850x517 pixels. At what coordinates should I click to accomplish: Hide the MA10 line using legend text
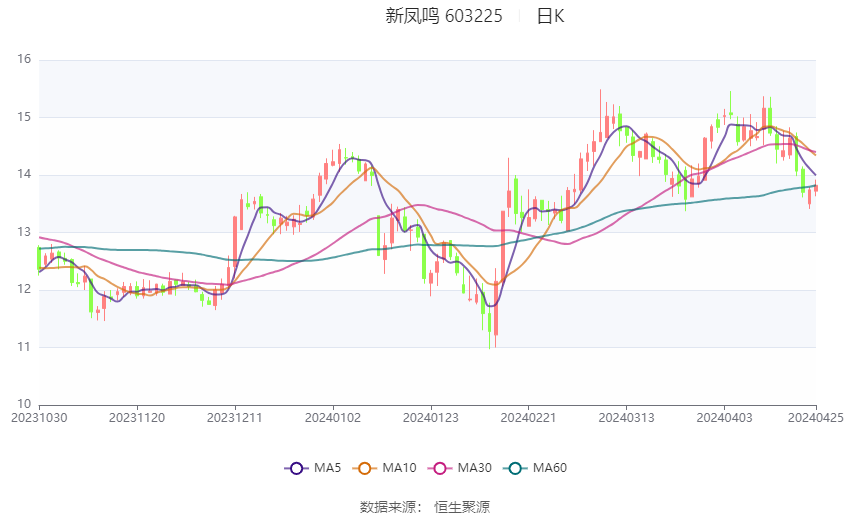(x=400, y=468)
